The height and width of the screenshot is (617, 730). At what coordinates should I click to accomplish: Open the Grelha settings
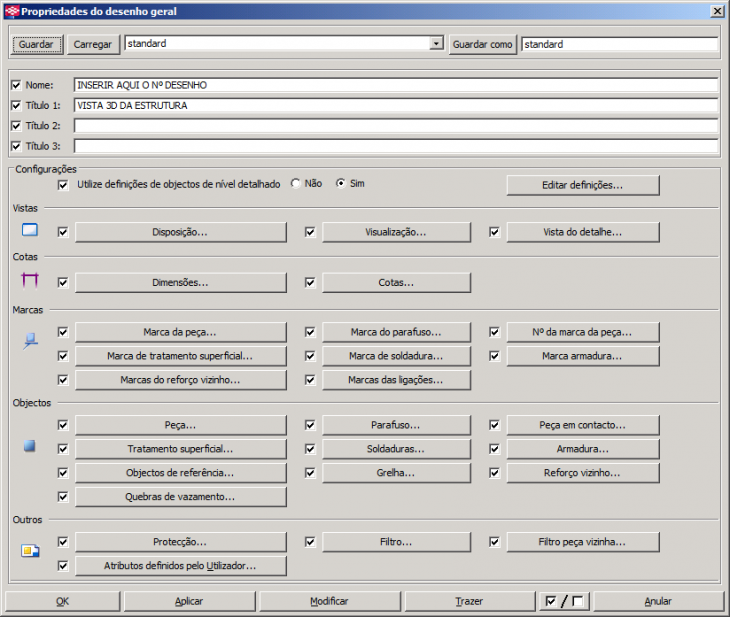click(x=396, y=473)
